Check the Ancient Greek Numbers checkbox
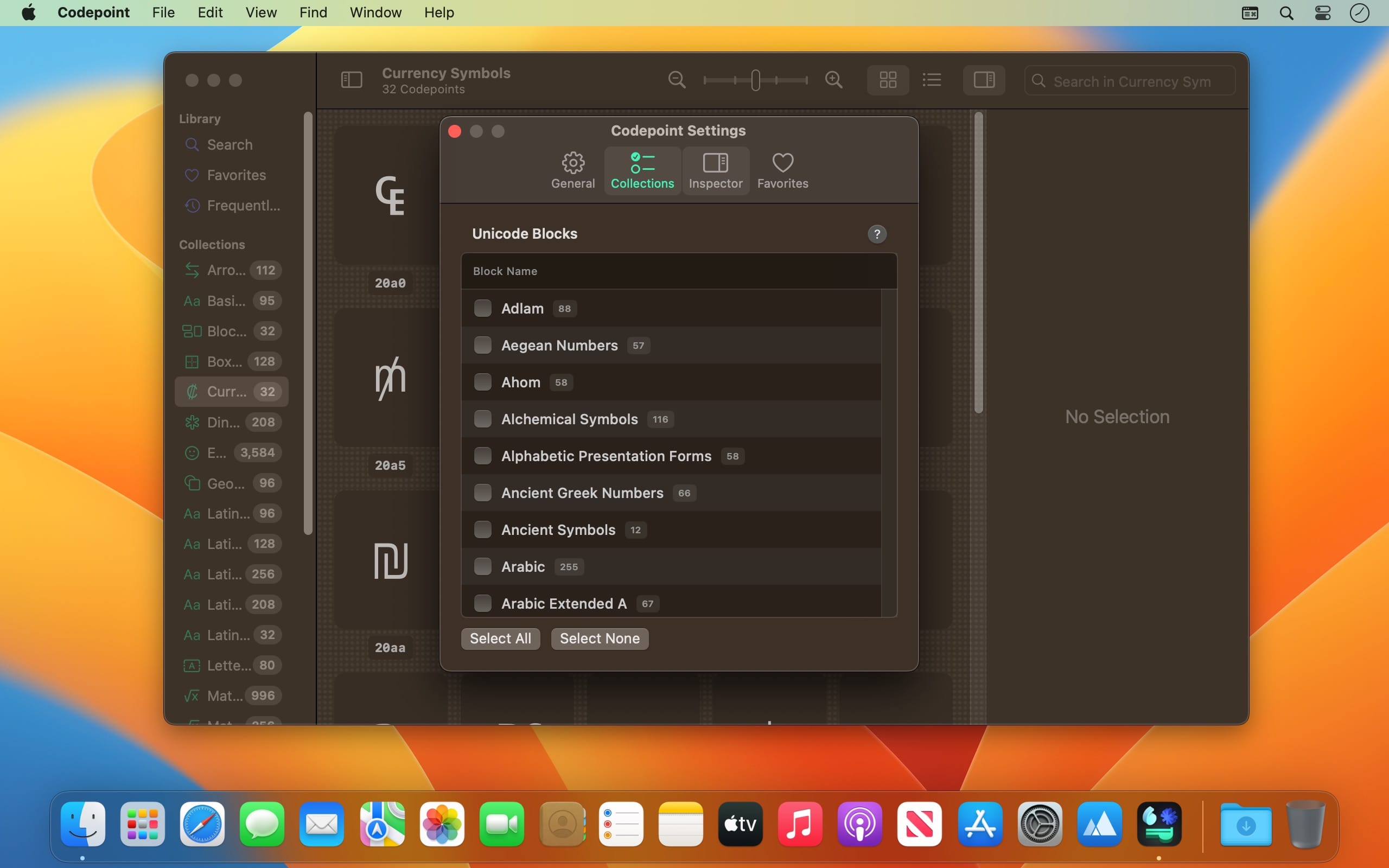The width and height of the screenshot is (1389, 868). click(483, 493)
